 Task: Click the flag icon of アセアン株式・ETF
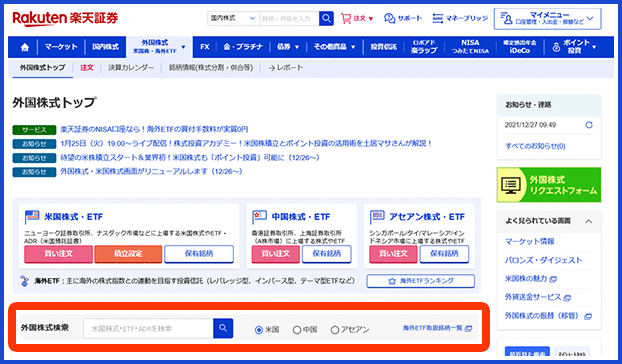click(x=377, y=217)
